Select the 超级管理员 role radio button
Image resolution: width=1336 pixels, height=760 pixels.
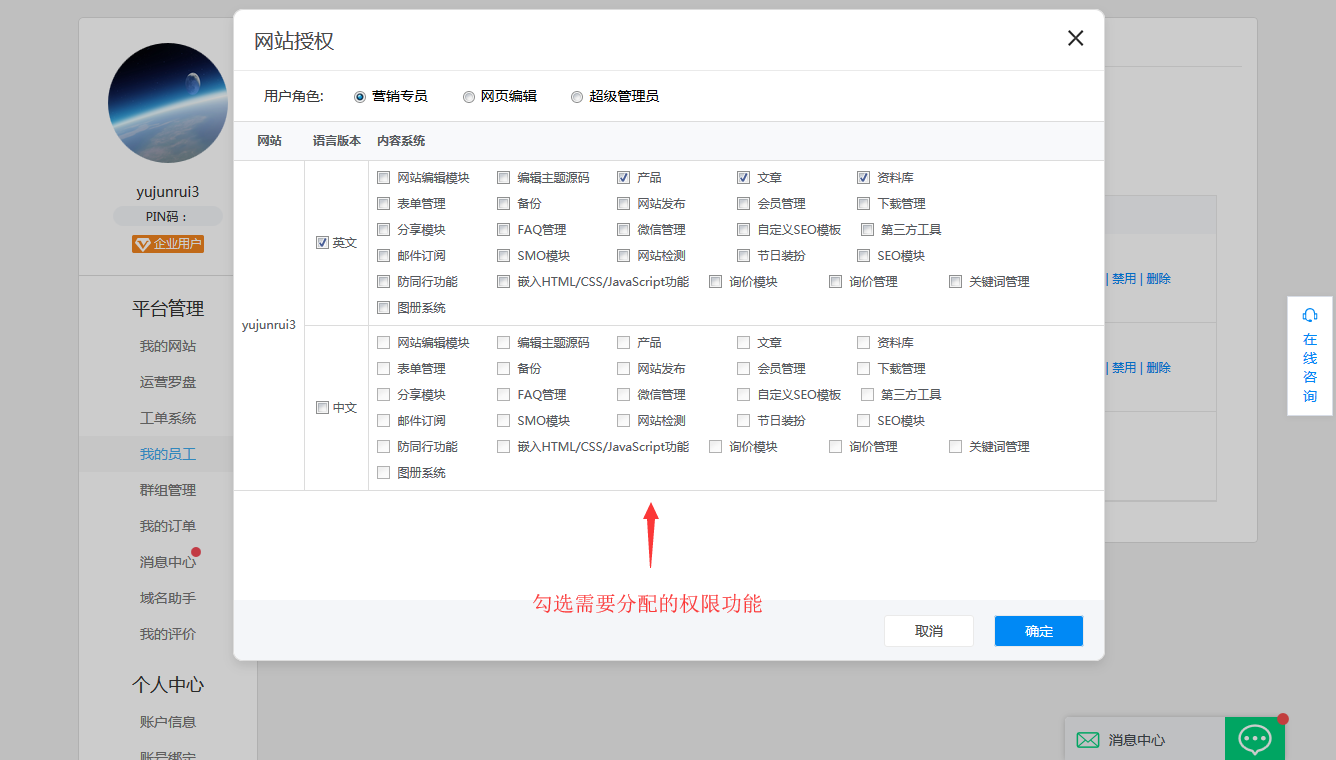[x=577, y=97]
